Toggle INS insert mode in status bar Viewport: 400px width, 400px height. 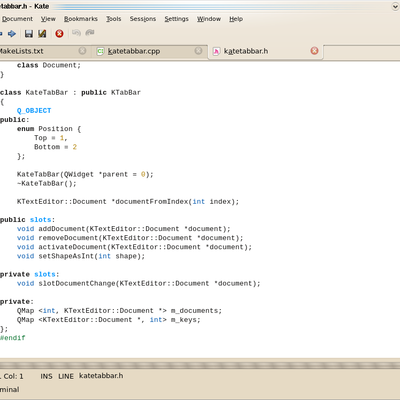pyautogui.click(x=46, y=376)
